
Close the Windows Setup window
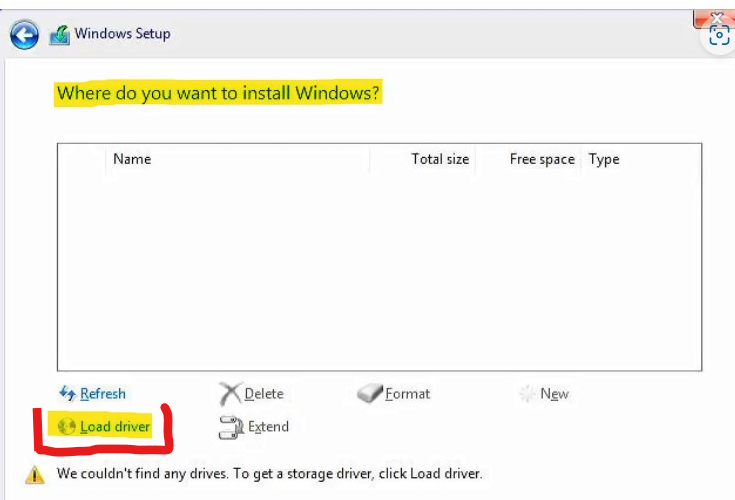click(714, 19)
